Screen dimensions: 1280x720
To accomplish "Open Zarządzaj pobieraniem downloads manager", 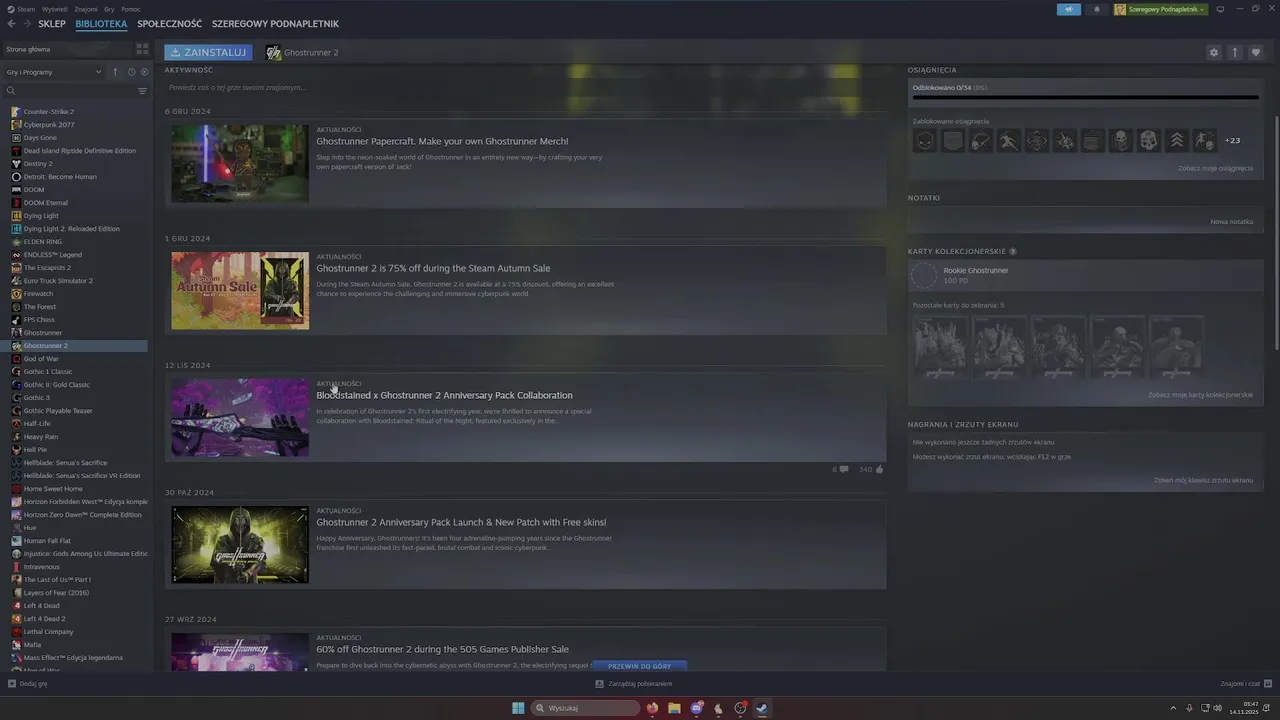I will click(634, 684).
